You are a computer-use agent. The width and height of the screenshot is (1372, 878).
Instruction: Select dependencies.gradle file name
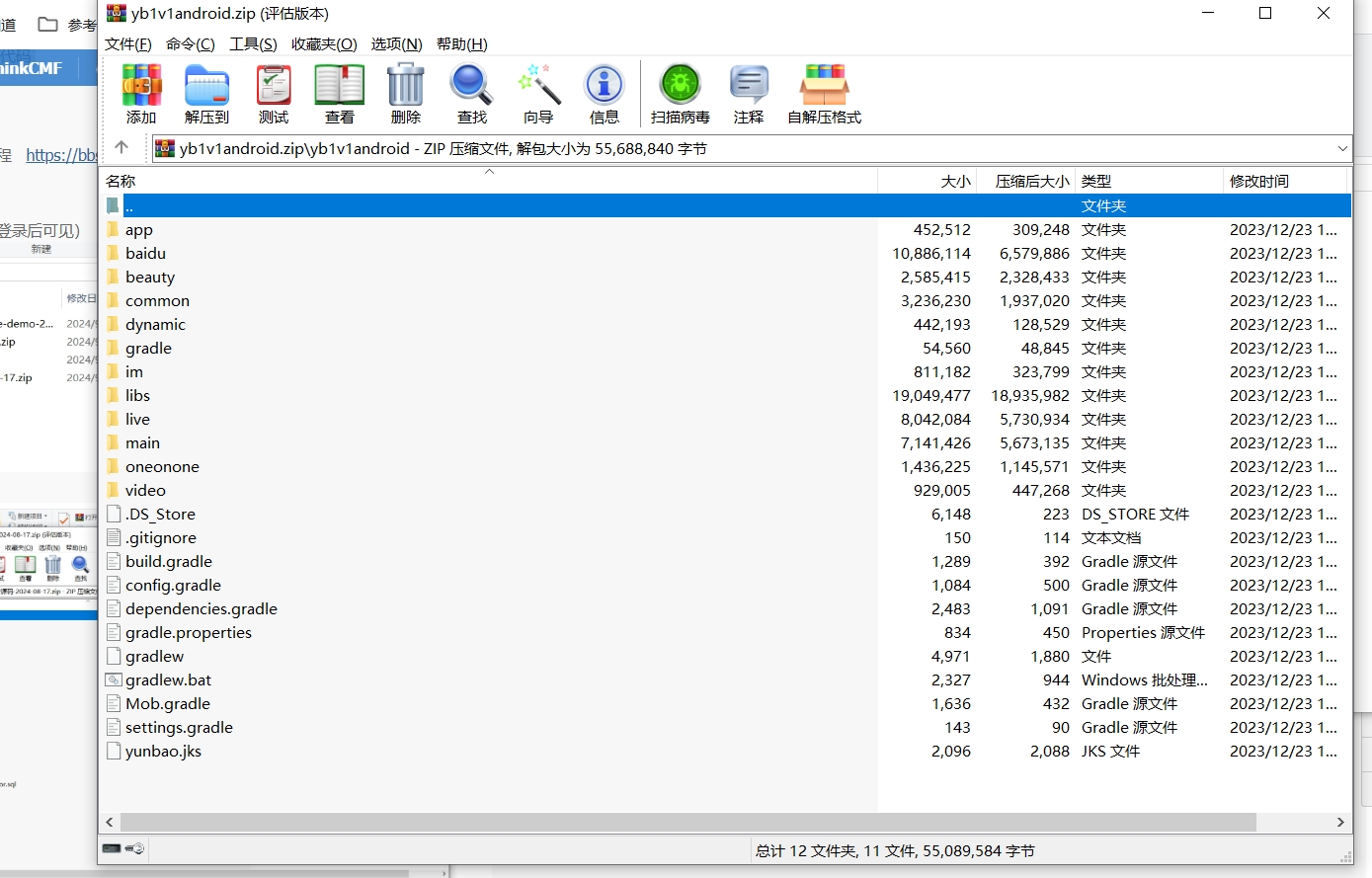[202, 608]
